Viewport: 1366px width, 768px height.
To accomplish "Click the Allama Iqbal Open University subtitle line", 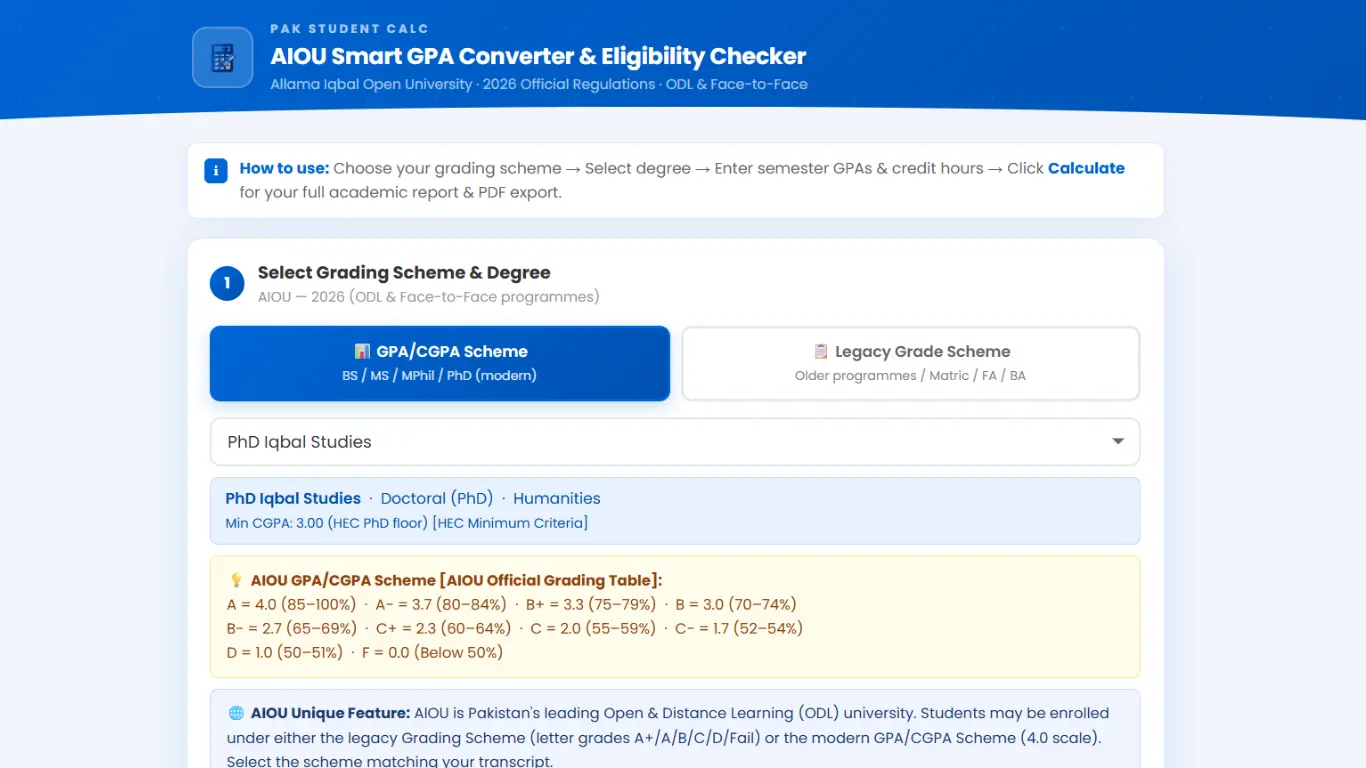I will click(x=538, y=85).
